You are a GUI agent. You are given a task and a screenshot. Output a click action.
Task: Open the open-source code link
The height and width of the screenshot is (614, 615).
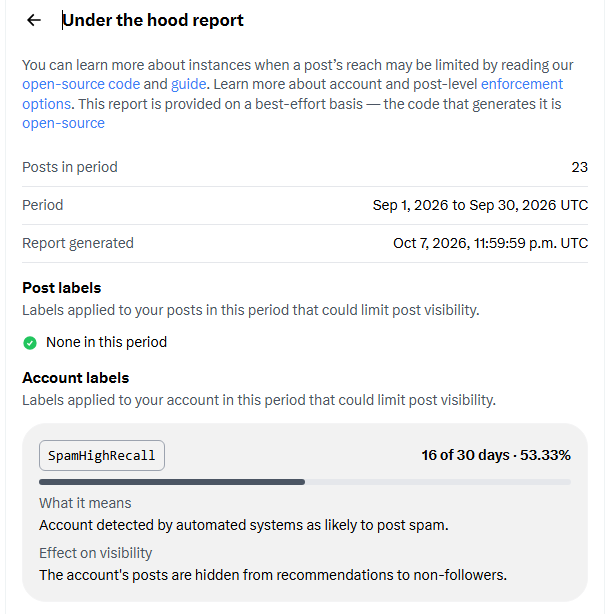coord(81,84)
